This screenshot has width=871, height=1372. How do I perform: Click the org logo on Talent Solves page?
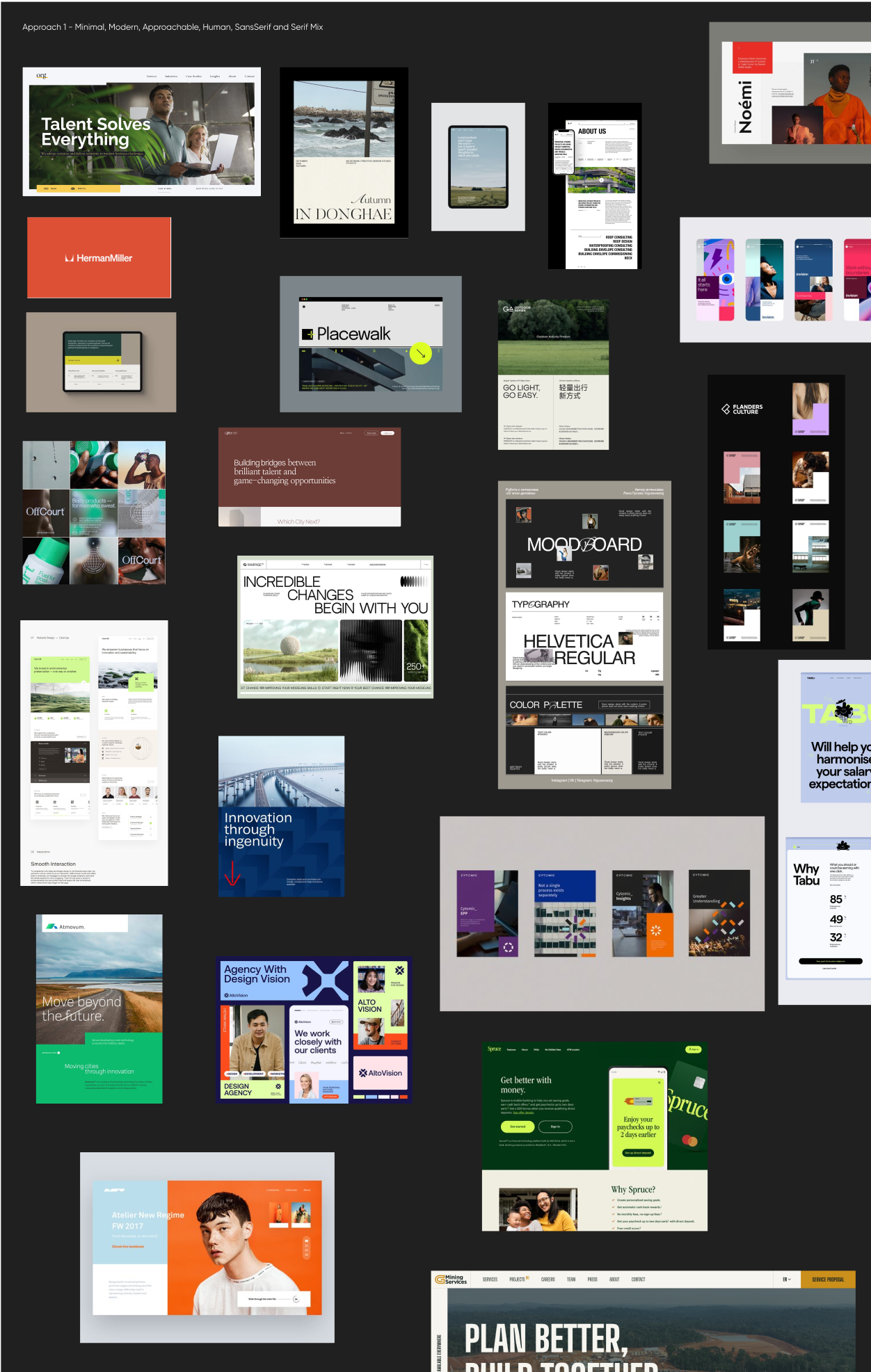pyautogui.click(x=42, y=75)
